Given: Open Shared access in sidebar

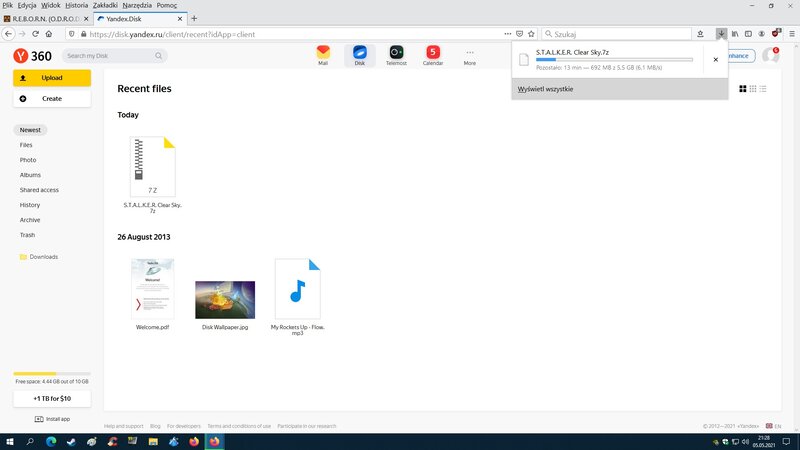Looking at the screenshot, I should 39,190.
